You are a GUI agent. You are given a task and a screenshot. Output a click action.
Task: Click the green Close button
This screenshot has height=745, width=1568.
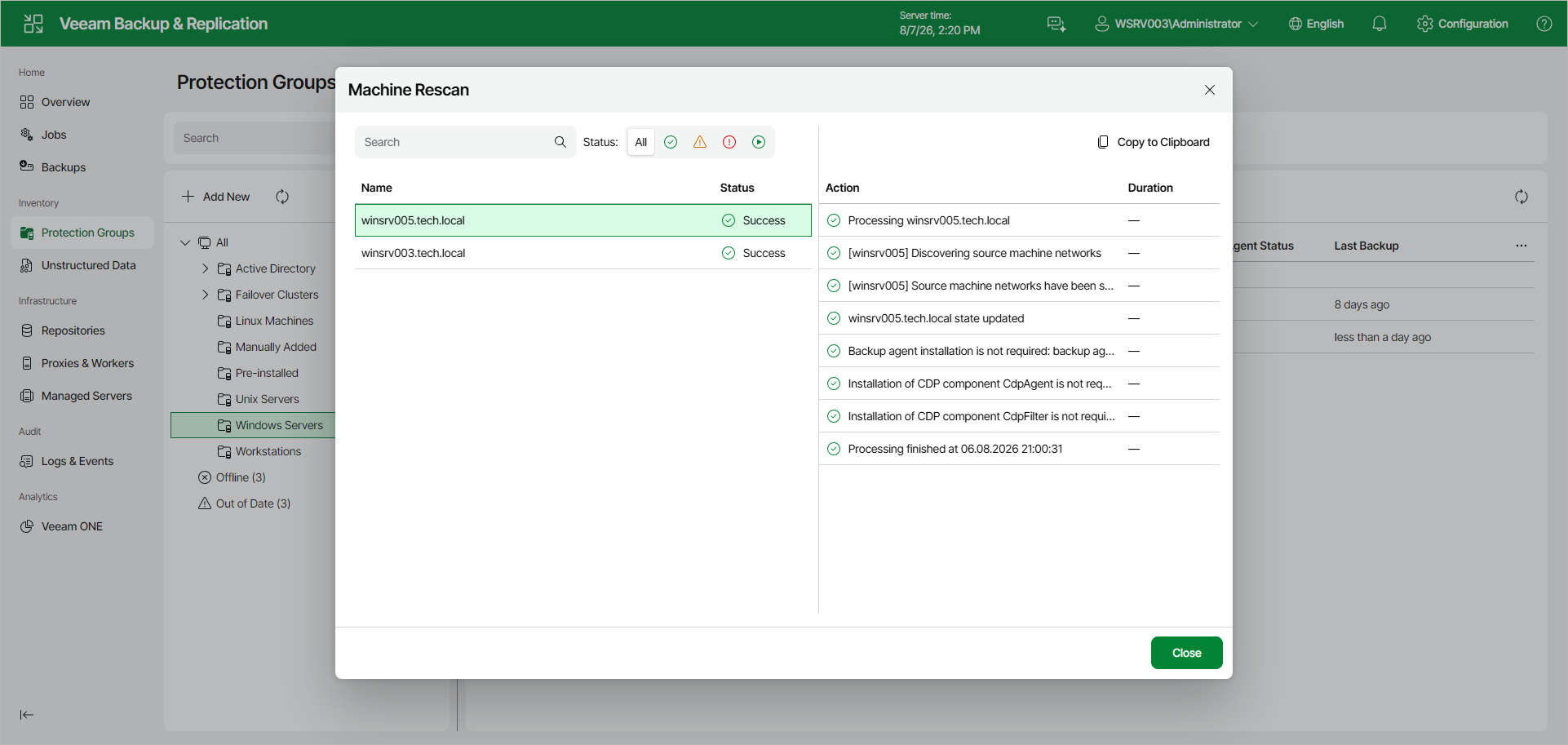tap(1187, 653)
